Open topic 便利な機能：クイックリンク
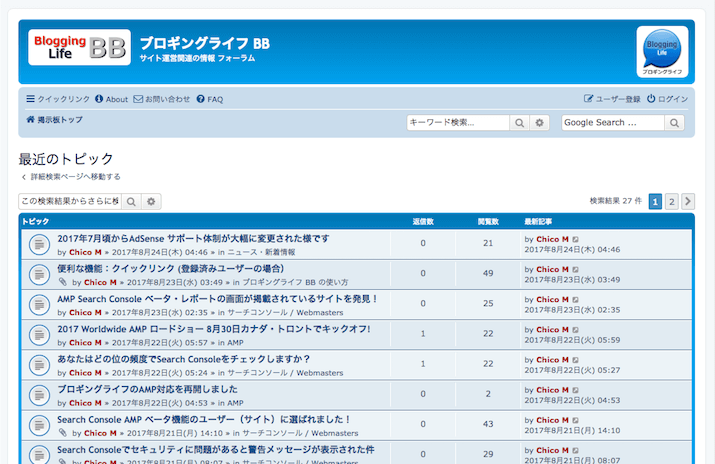 point(171,268)
